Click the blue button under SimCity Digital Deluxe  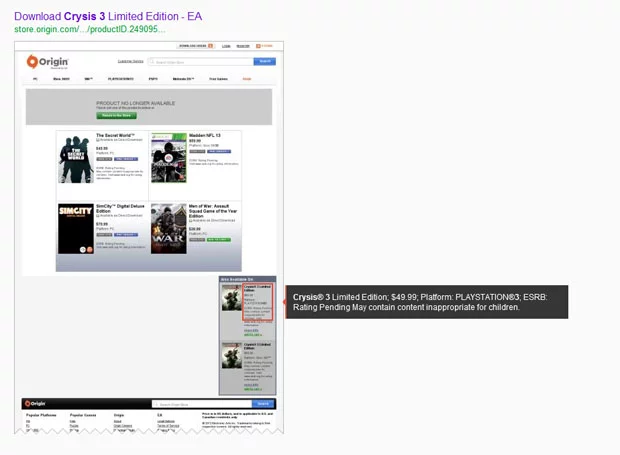tap(126, 235)
